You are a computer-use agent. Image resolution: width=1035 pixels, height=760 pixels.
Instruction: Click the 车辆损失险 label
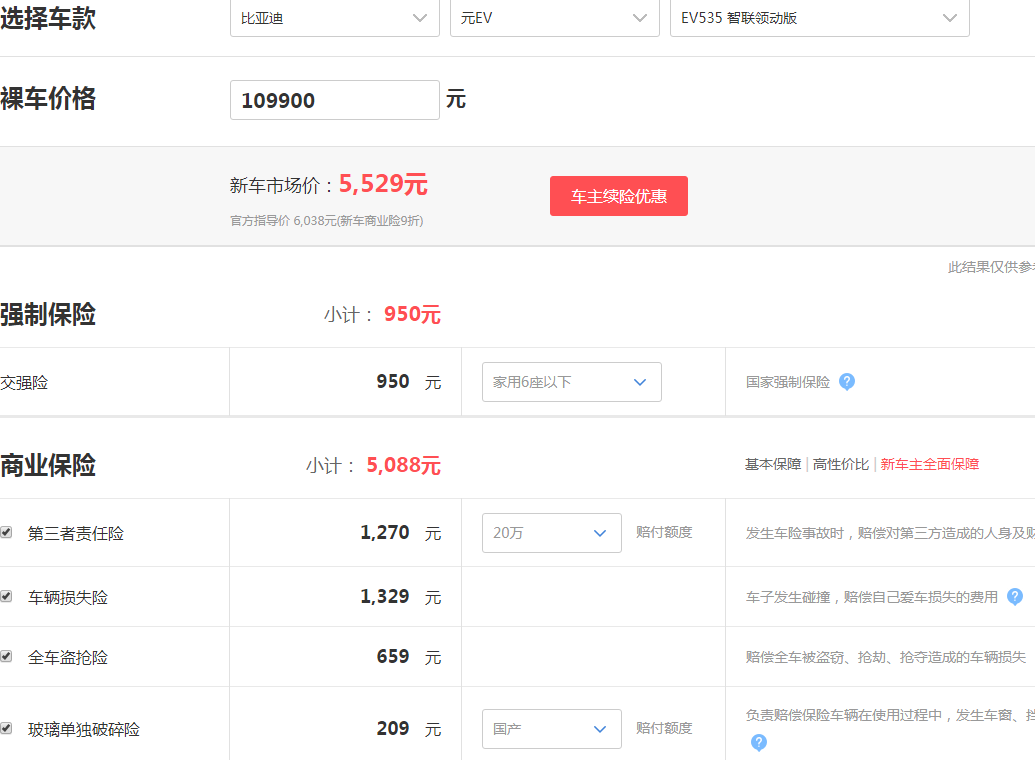point(68,598)
